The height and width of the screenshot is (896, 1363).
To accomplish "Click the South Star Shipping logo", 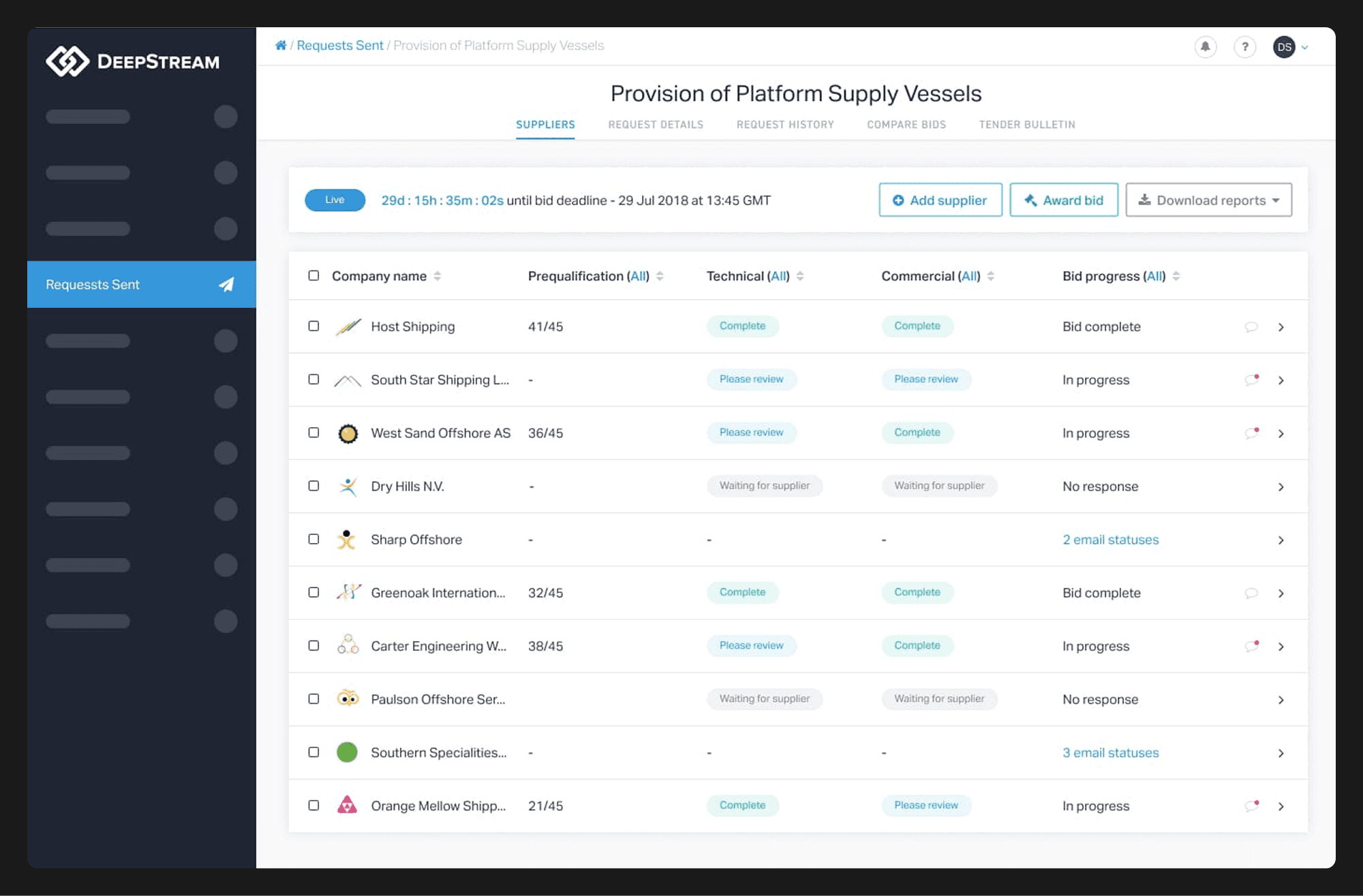I will (x=348, y=380).
